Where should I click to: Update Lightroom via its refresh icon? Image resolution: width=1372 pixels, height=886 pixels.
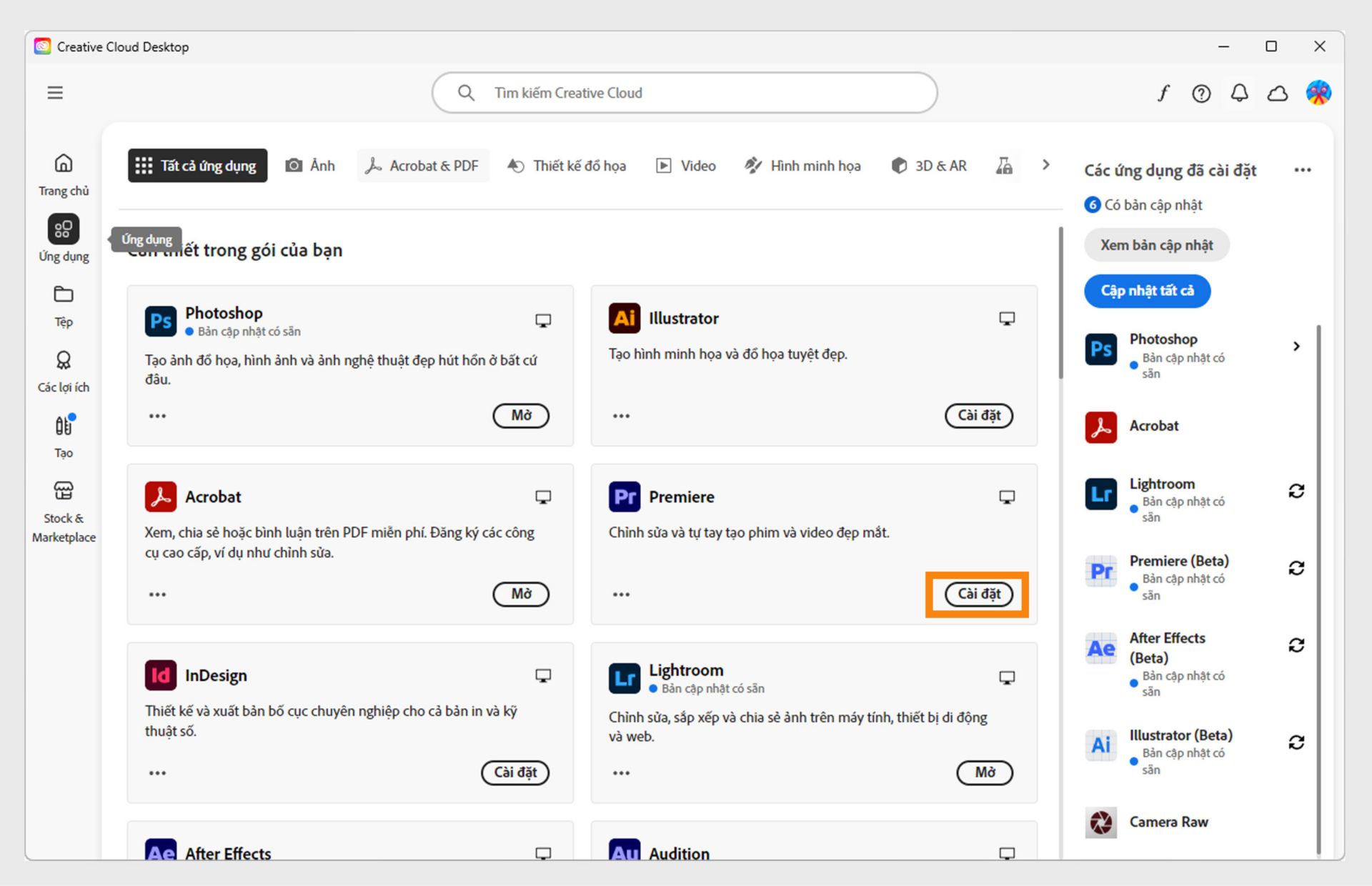pyautogui.click(x=1296, y=491)
